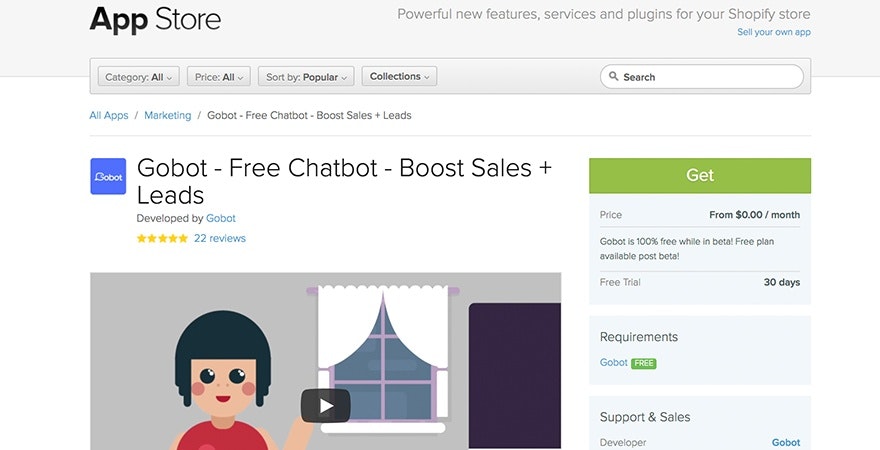
Task: Expand Sort by: Popular dropdown
Action: click(306, 77)
